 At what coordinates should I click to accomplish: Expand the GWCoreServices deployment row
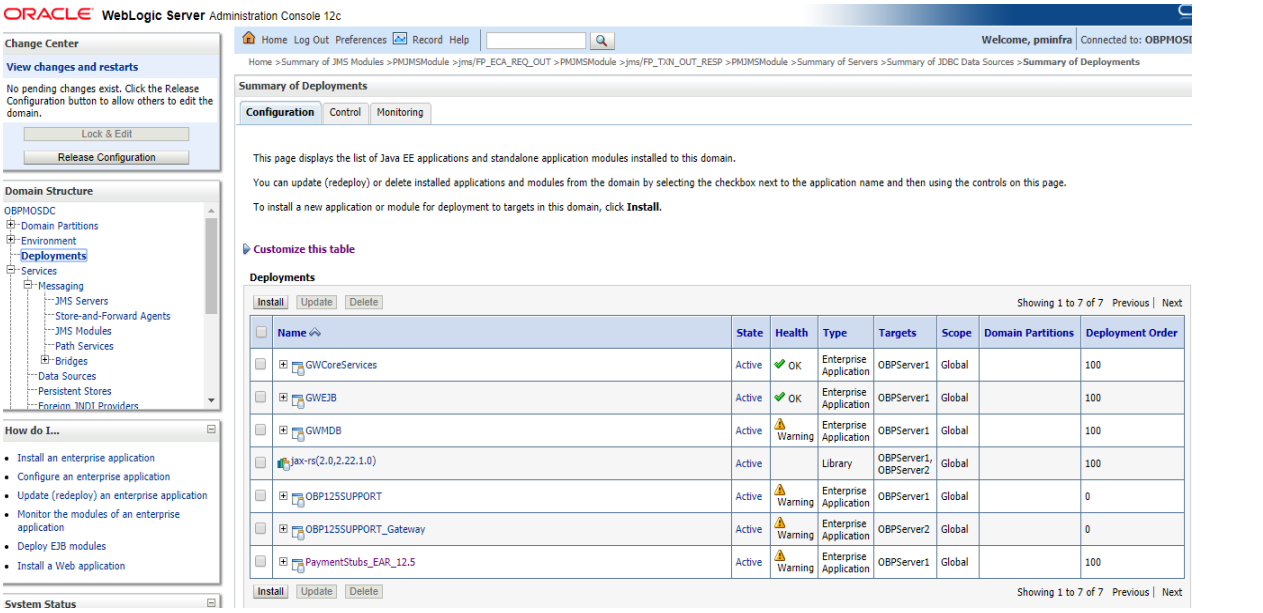pyautogui.click(x=283, y=364)
